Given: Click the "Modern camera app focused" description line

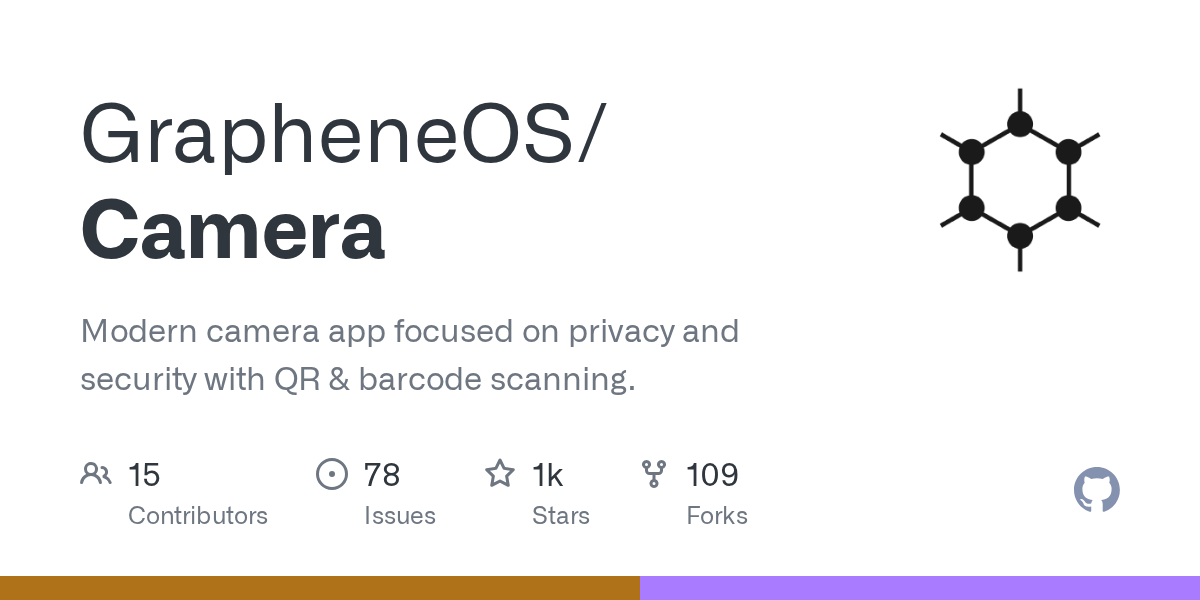Looking at the screenshot, I should (x=409, y=331).
